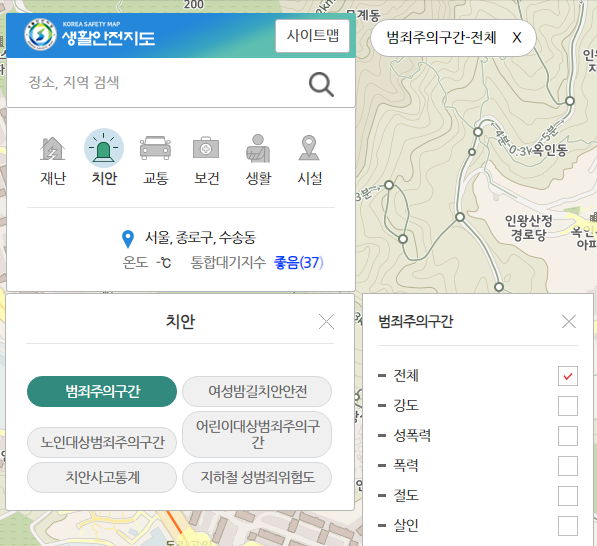
Task: Check the 폭력 checkbox
Action: pos(568,466)
